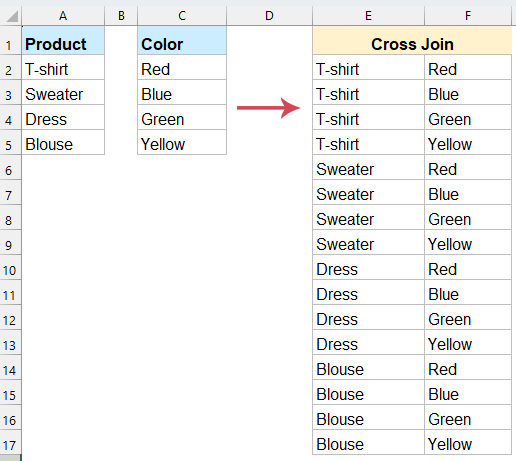Click Blouse in cell E15
The image size is (516, 461).
pyautogui.click(x=368, y=392)
